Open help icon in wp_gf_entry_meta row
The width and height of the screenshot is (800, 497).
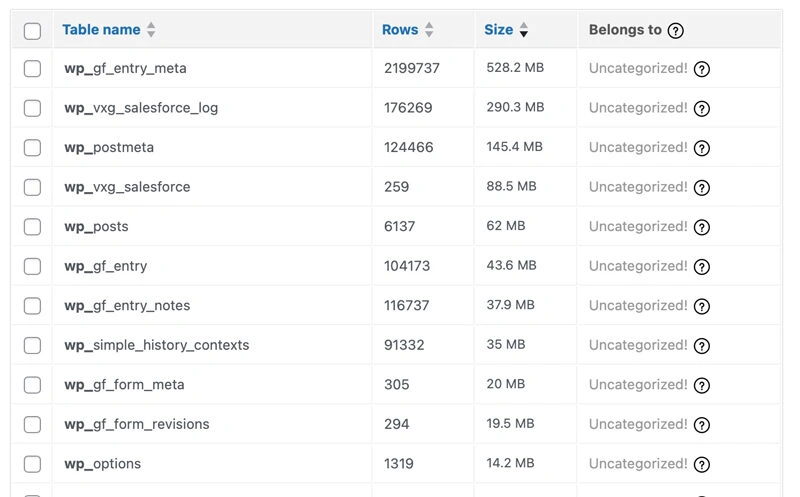[x=702, y=69]
